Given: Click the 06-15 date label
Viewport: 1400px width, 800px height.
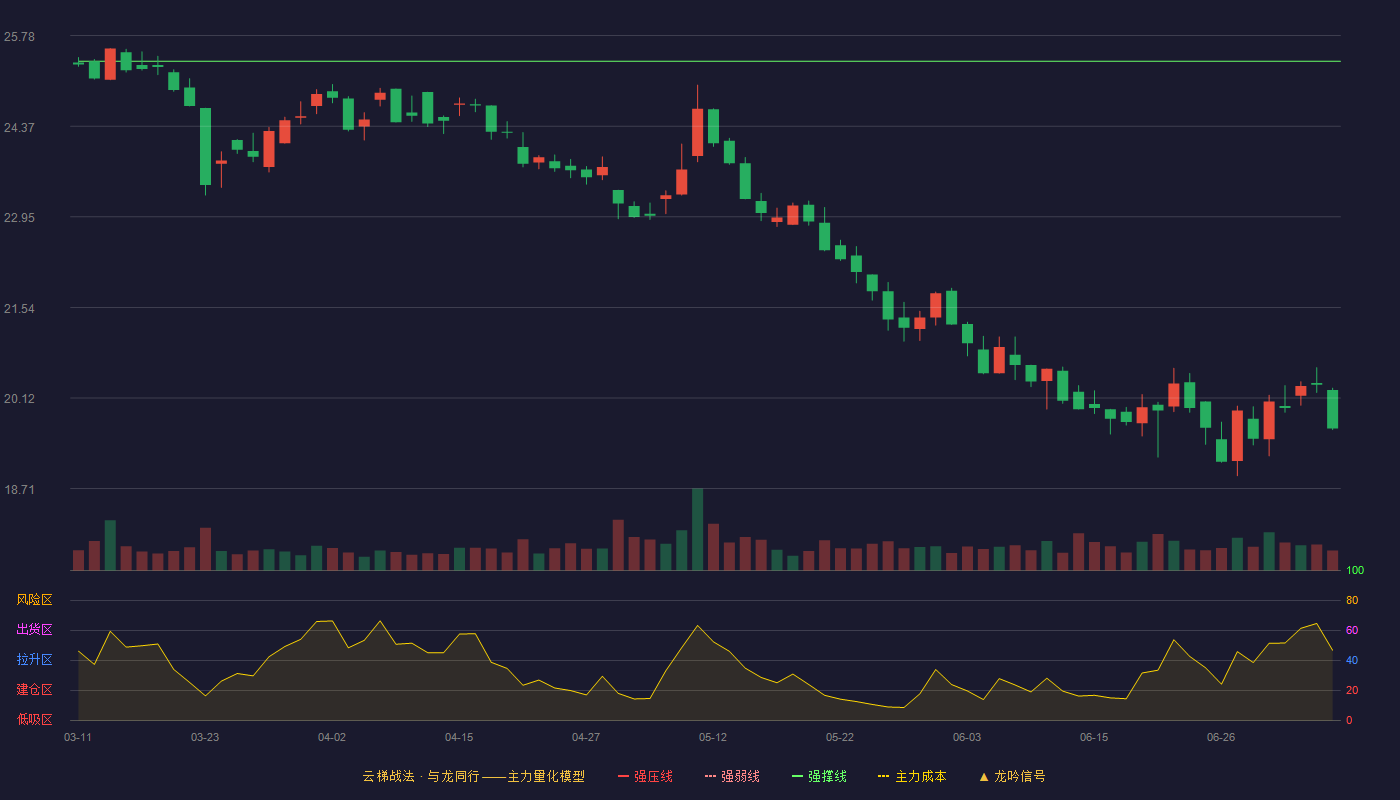Looking at the screenshot, I should (1094, 737).
